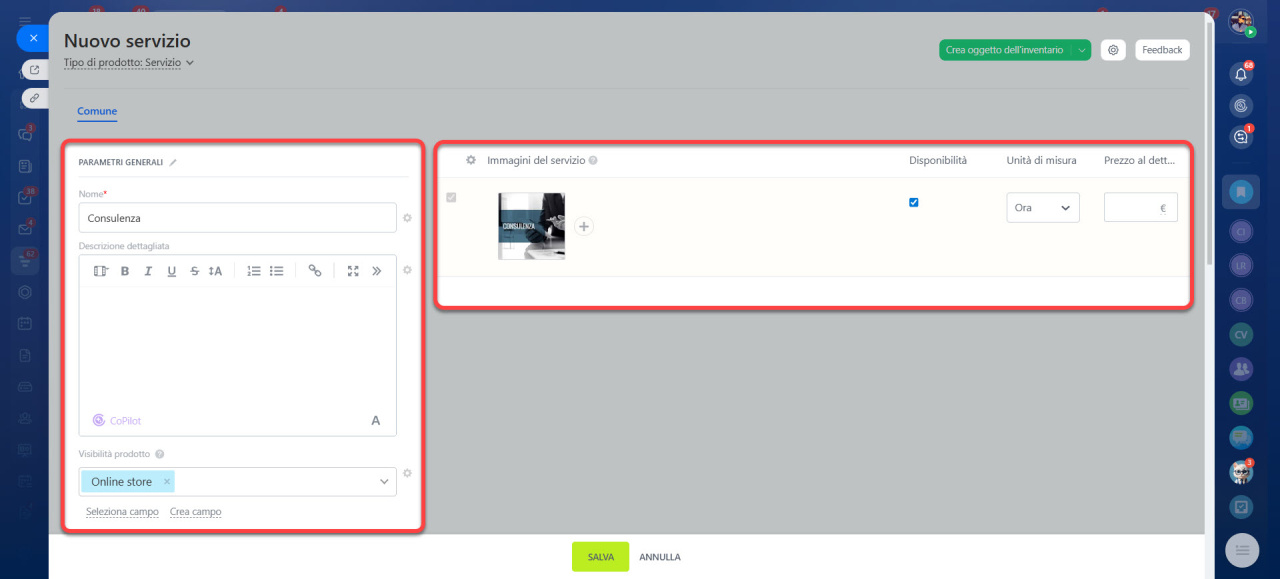The height and width of the screenshot is (579, 1280).
Task: Insert a numbered list in description
Action: point(254,271)
